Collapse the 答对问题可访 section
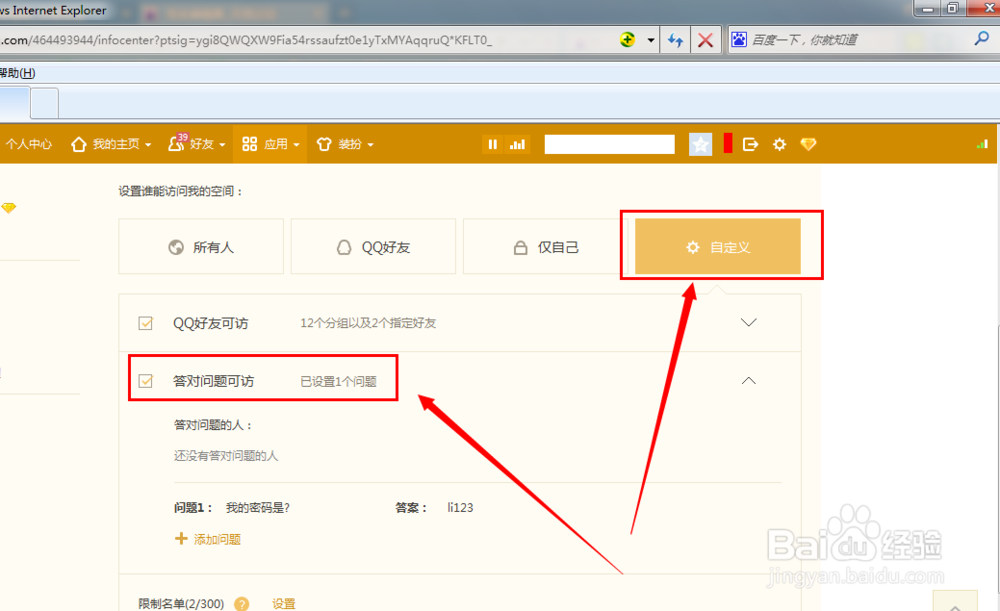 tap(748, 380)
